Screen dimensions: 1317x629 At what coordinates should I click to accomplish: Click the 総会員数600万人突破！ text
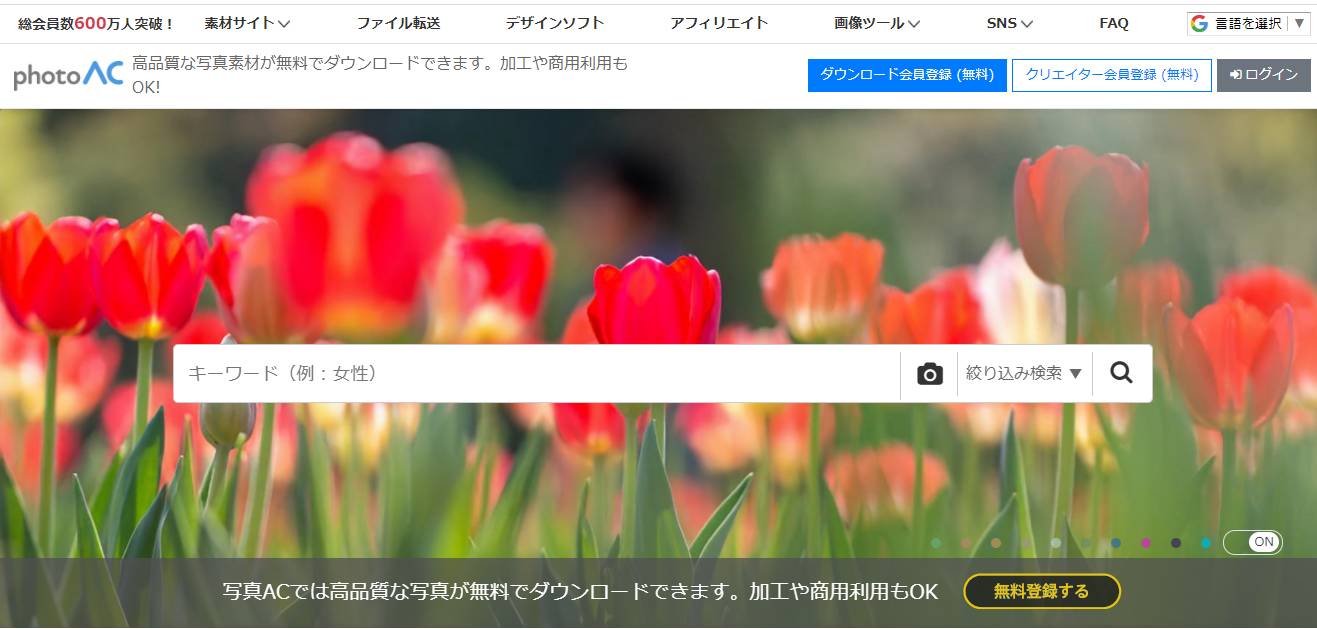click(97, 23)
